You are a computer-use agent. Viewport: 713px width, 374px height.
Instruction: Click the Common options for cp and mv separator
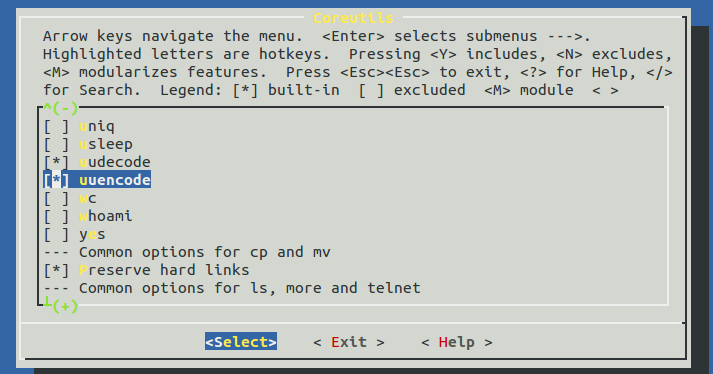pyautogui.click(x=187, y=252)
